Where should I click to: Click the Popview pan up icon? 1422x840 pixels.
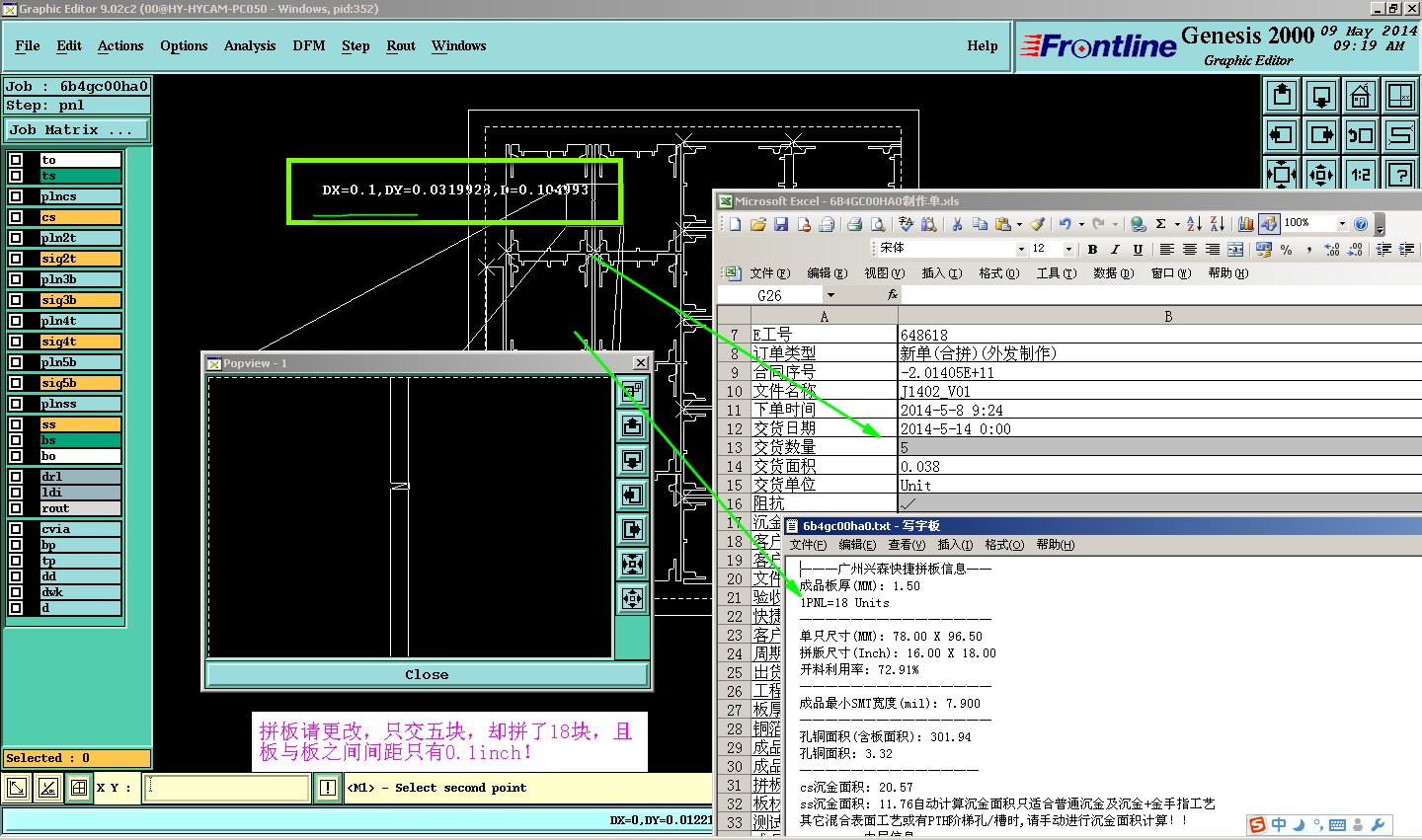(x=633, y=426)
